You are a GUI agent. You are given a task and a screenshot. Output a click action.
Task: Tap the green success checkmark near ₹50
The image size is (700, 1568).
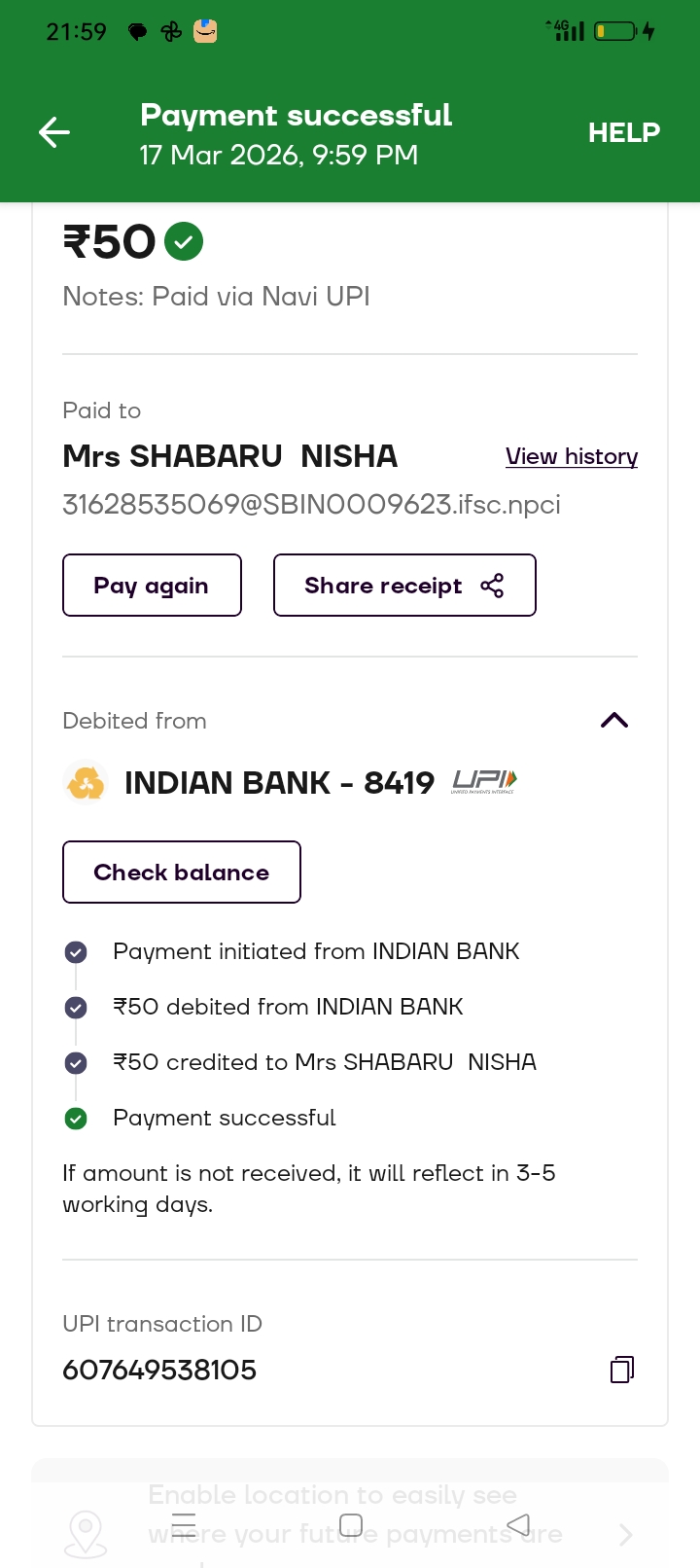pos(184,241)
